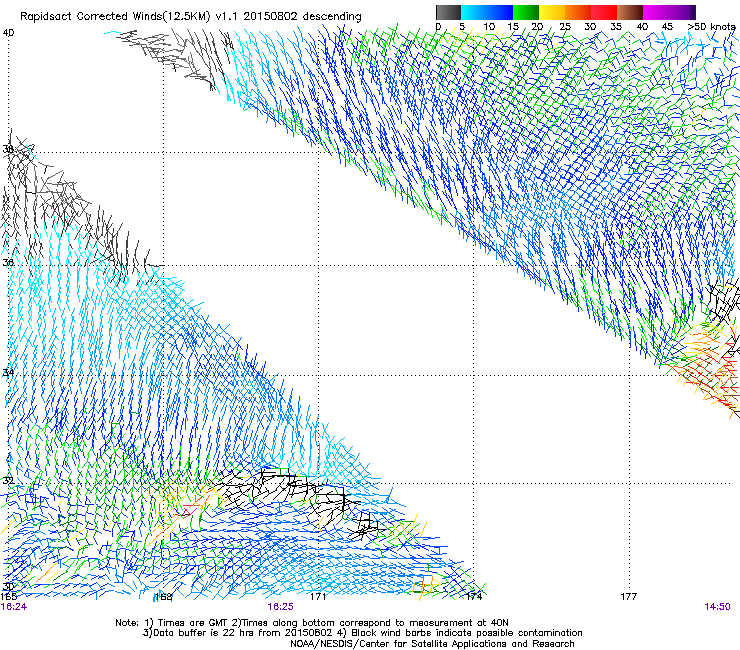Screen dimensions: 740x650
Task: Click the 34 latitude axis label
Action: coord(8,373)
